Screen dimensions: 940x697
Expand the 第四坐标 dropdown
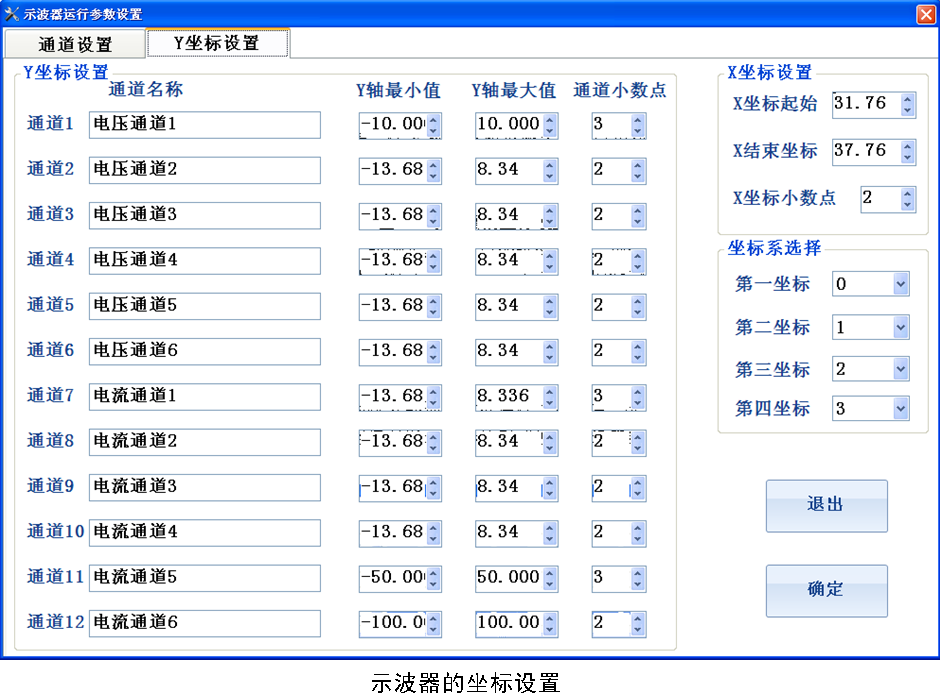(x=900, y=408)
